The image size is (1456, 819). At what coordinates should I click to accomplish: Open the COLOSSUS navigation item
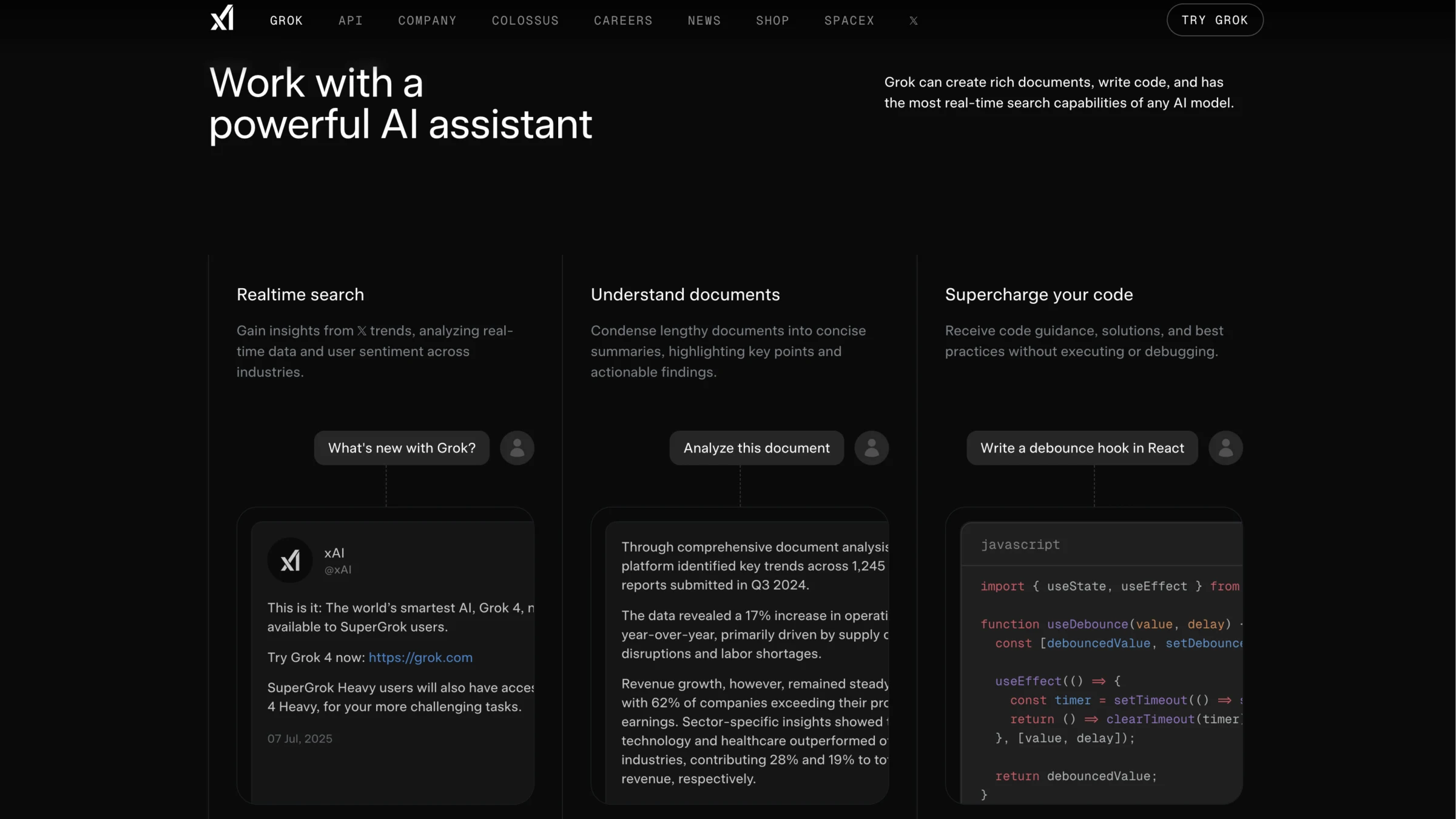525,21
